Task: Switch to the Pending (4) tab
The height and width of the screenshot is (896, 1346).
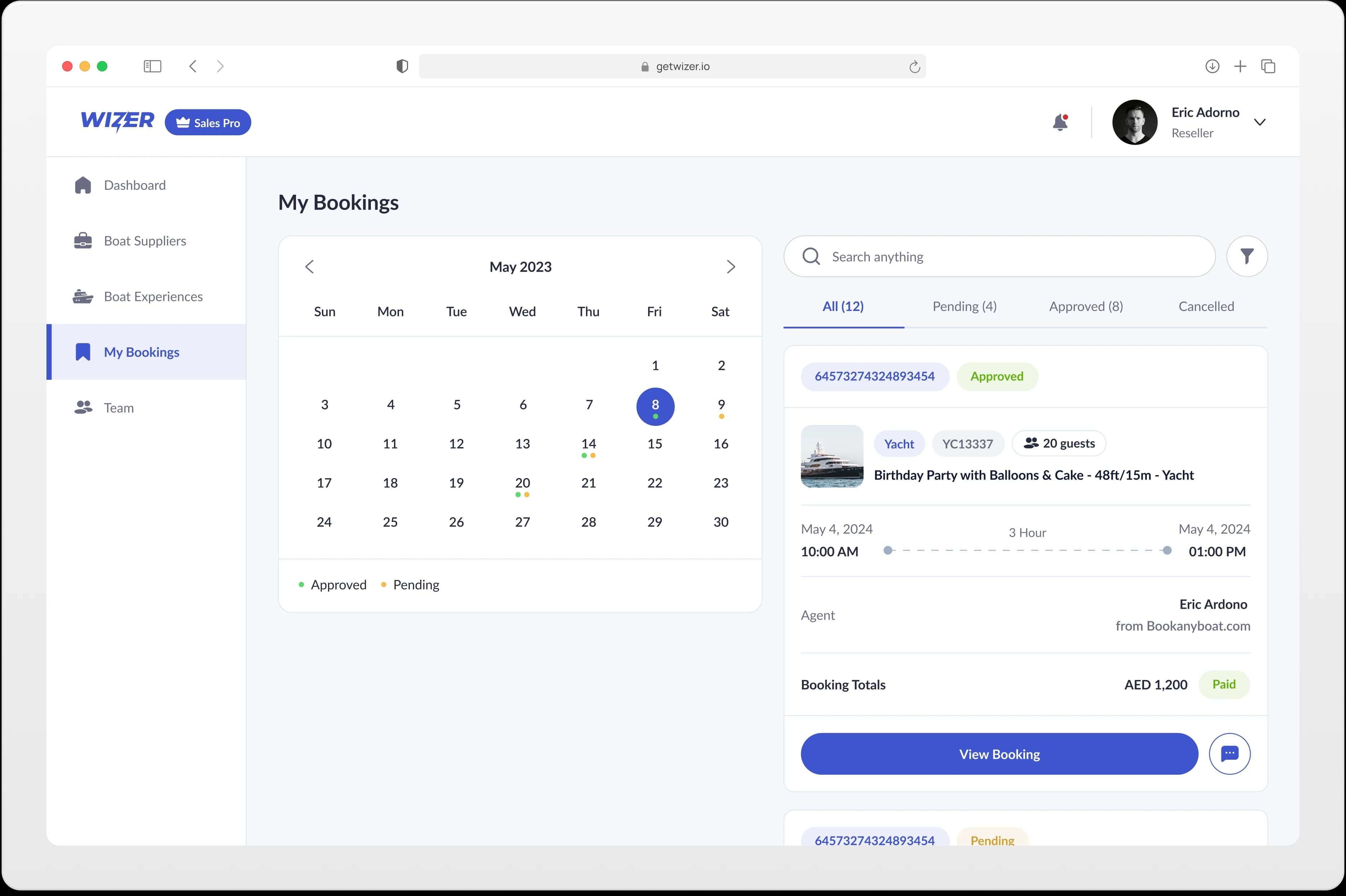Action: click(x=964, y=306)
